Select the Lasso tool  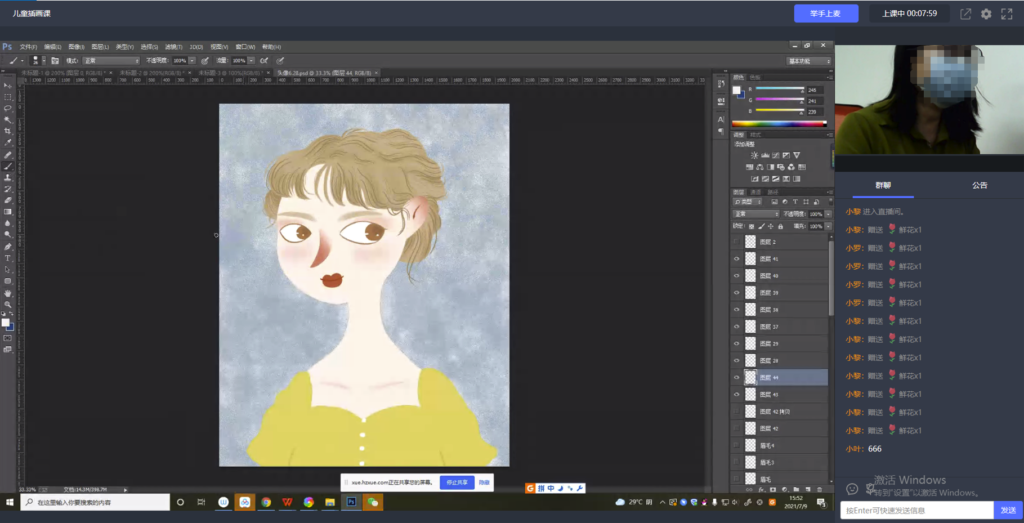point(8,108)
